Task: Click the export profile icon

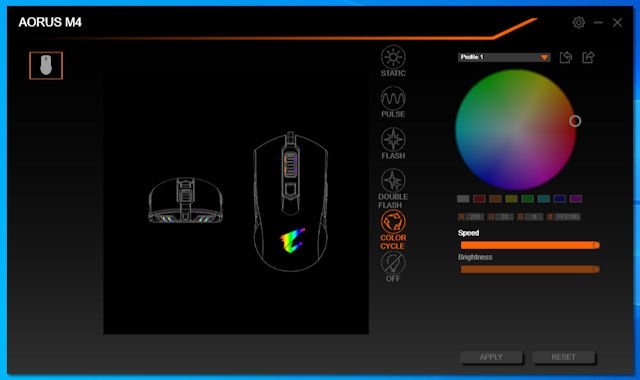Action: (588, 57)
